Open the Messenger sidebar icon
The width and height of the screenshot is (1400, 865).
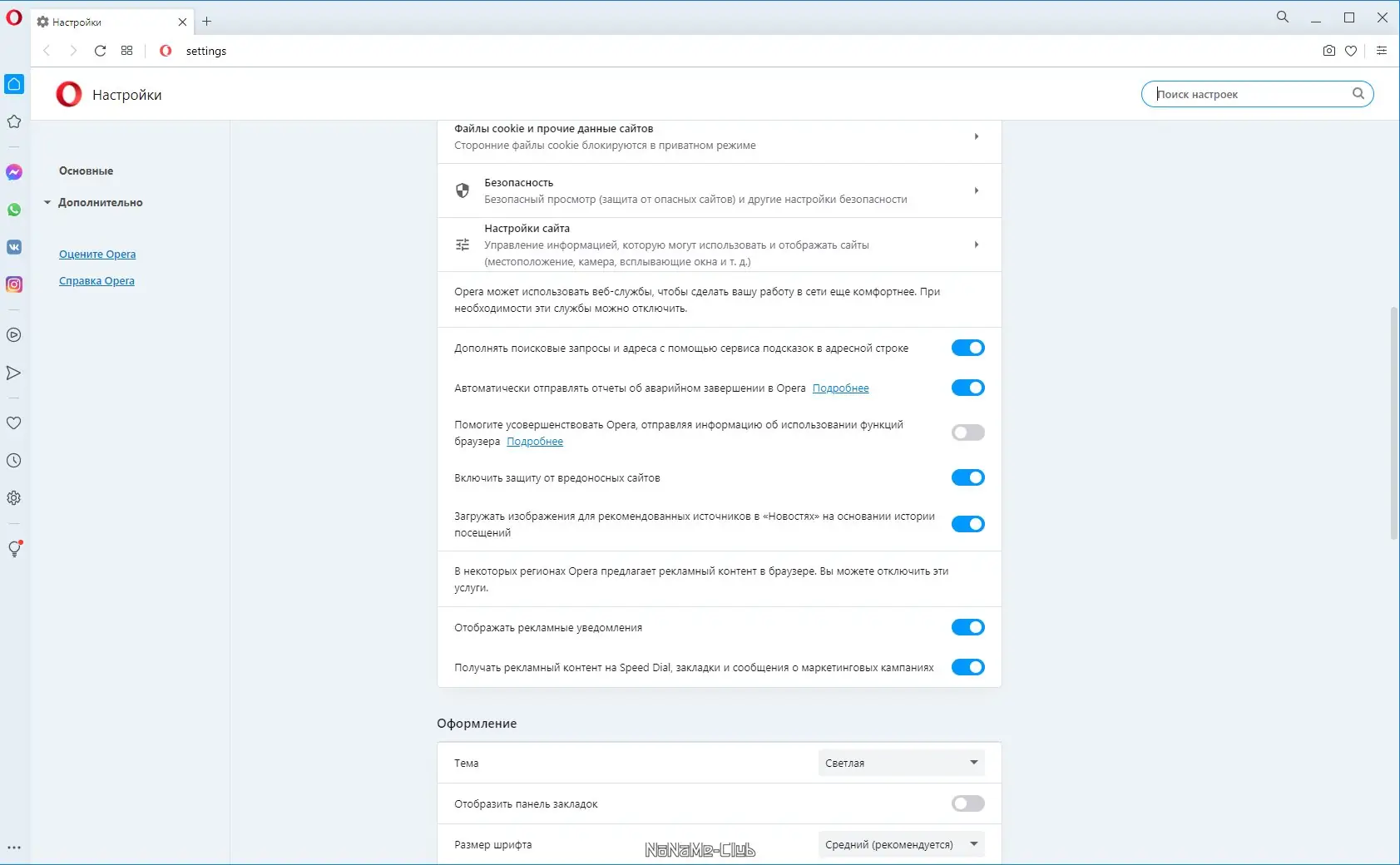(x=14, y=172)
